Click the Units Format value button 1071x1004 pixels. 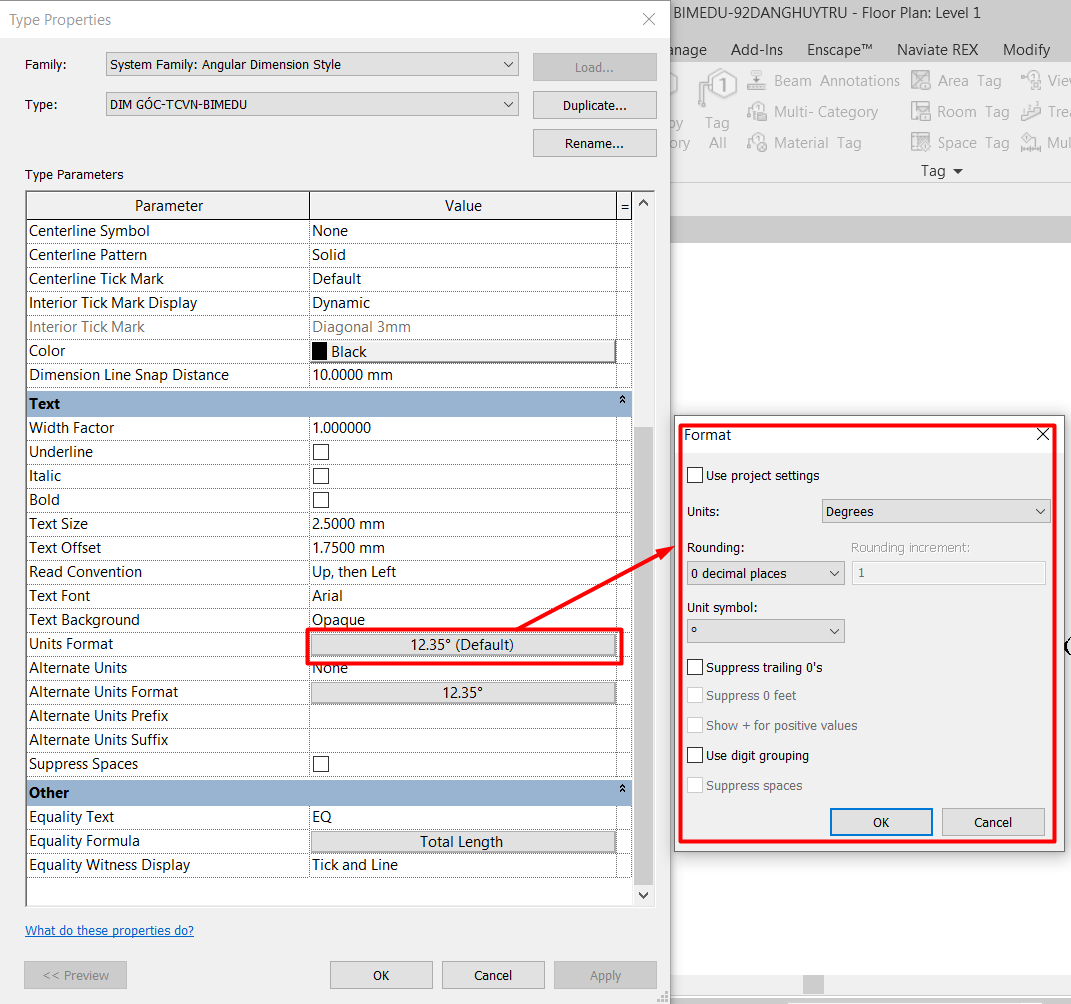pos(463,645)
